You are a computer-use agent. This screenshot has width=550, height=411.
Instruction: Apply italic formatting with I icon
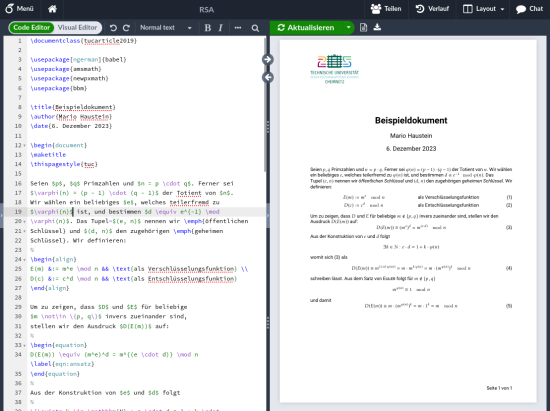tap(220, 28)
